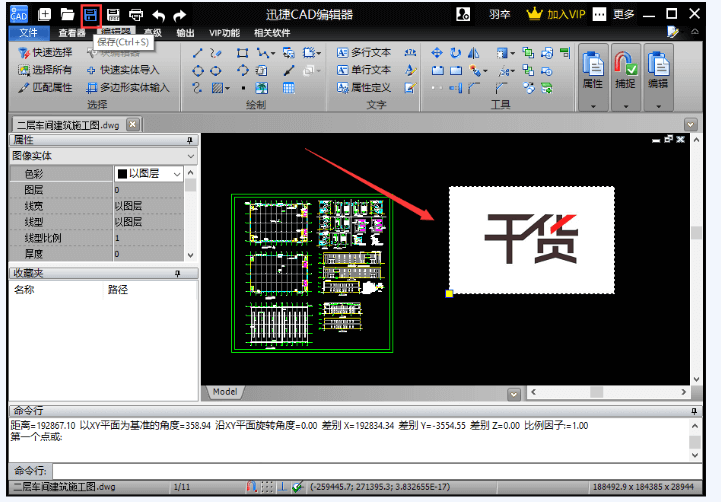The image size is (721, 502).
Task: Click the Insert Image palm-tree icon
Action: [262, 88]
